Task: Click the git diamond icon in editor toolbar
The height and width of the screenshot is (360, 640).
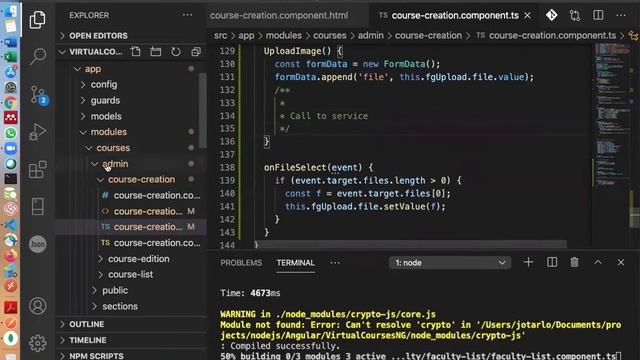Action: (551, 15)
